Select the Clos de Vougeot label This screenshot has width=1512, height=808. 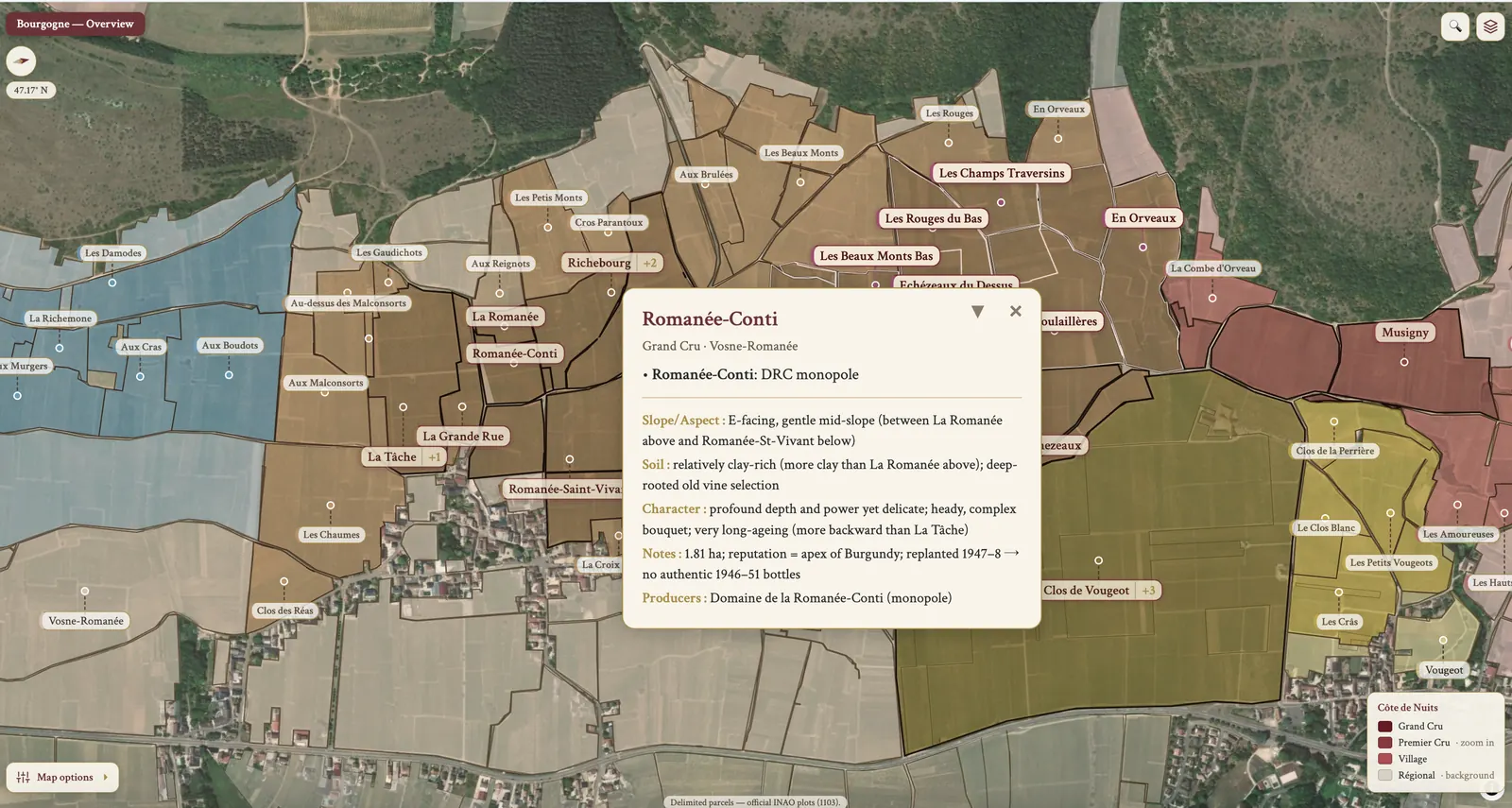(1087, 591)
